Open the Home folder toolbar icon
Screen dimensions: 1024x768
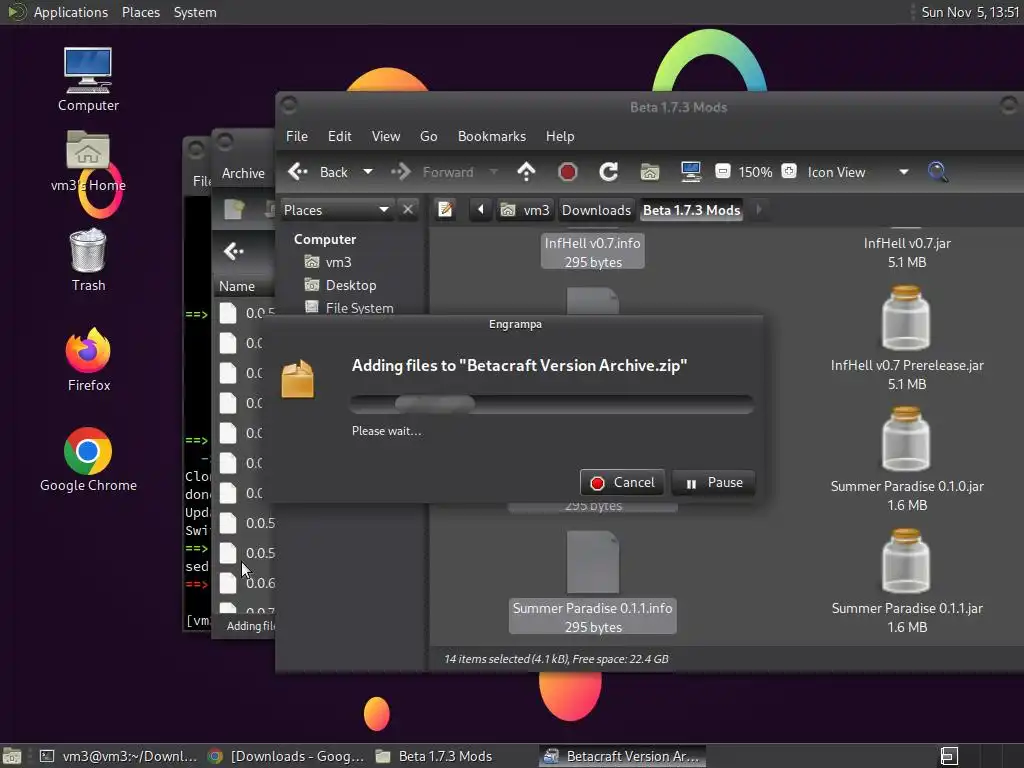pos(650,172)
